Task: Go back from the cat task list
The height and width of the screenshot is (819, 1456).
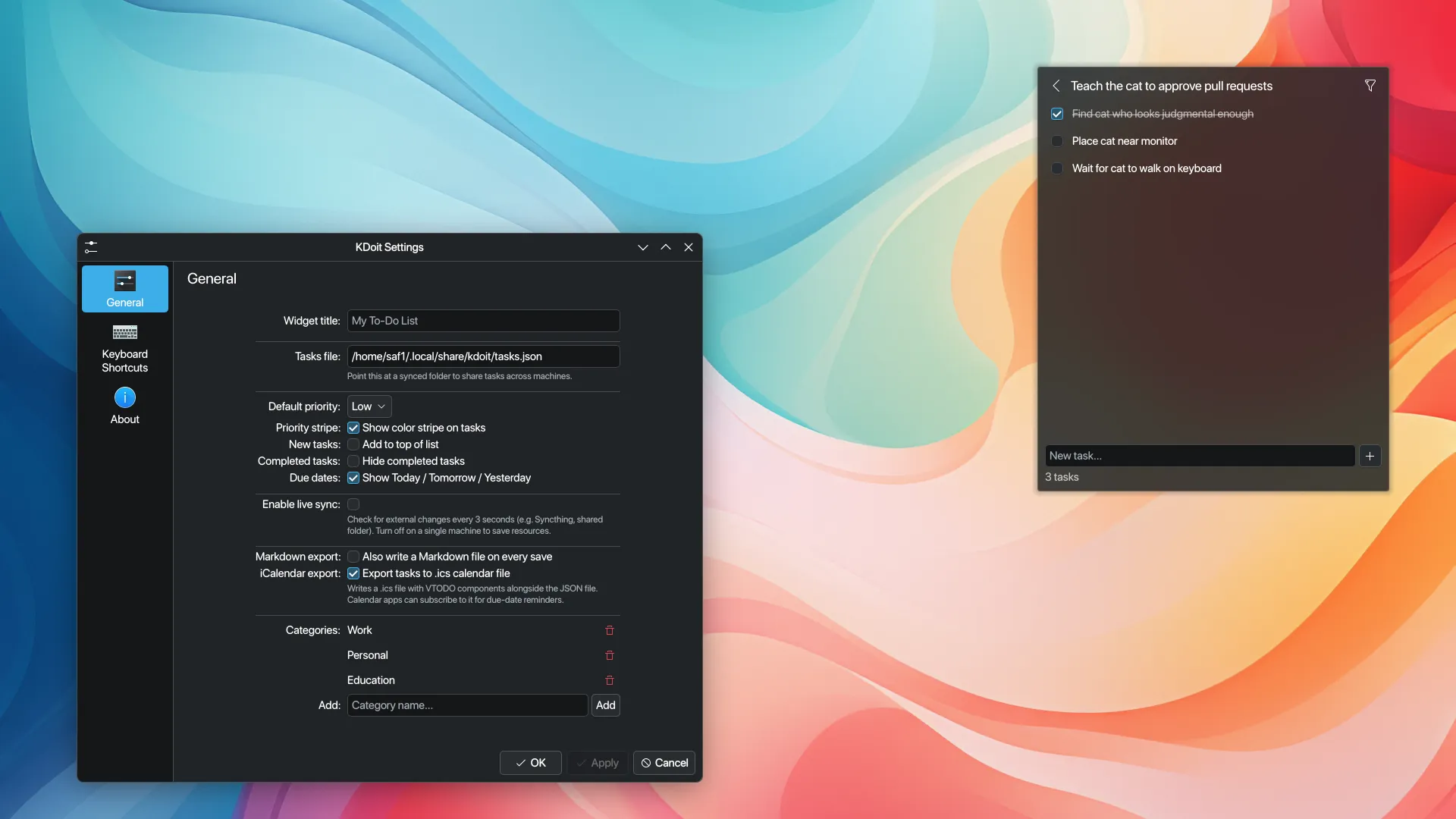Action: (x=1056, y=86)
